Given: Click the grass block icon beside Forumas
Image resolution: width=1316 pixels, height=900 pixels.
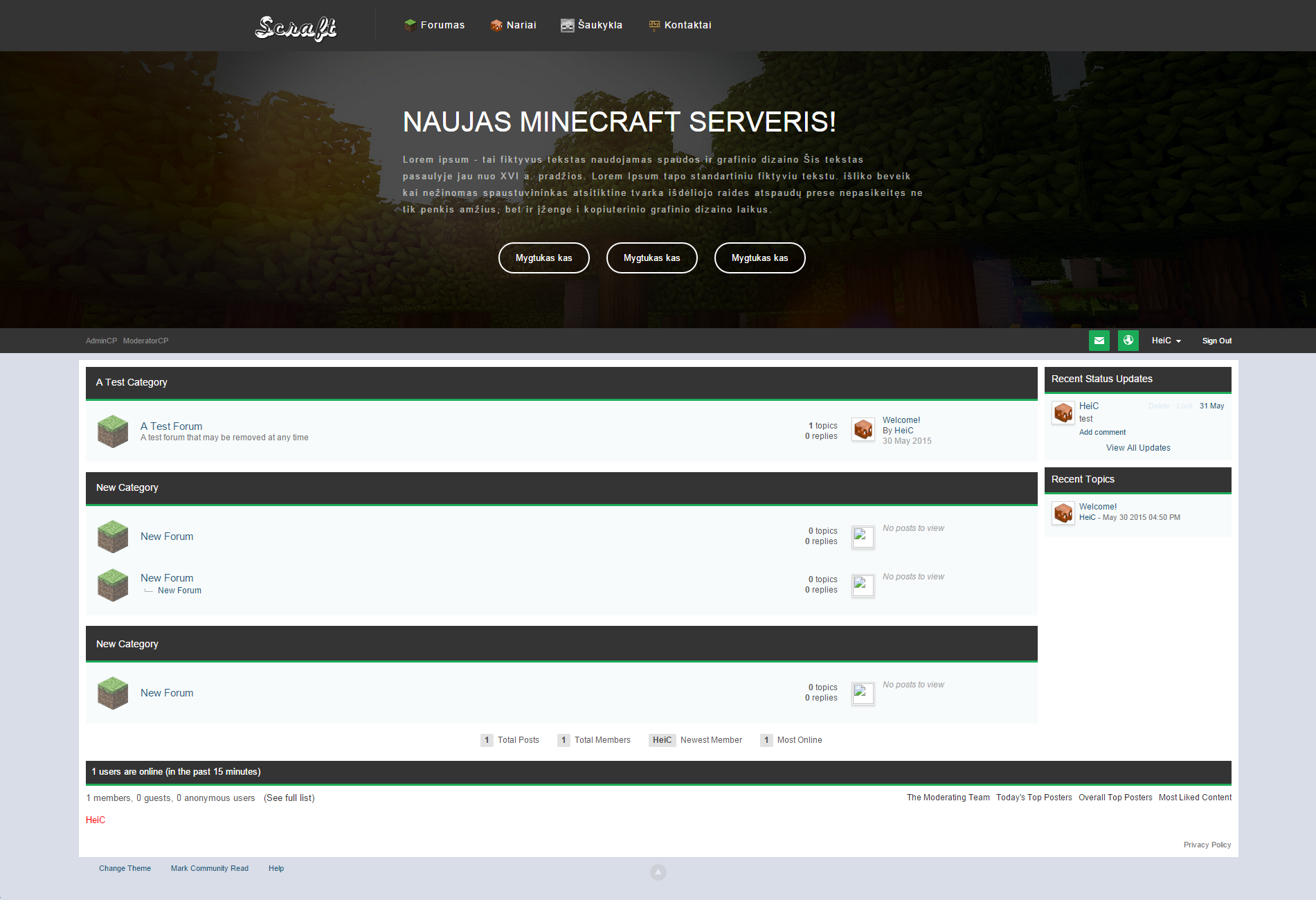Looking at the screenshot, I should point(410,26).
